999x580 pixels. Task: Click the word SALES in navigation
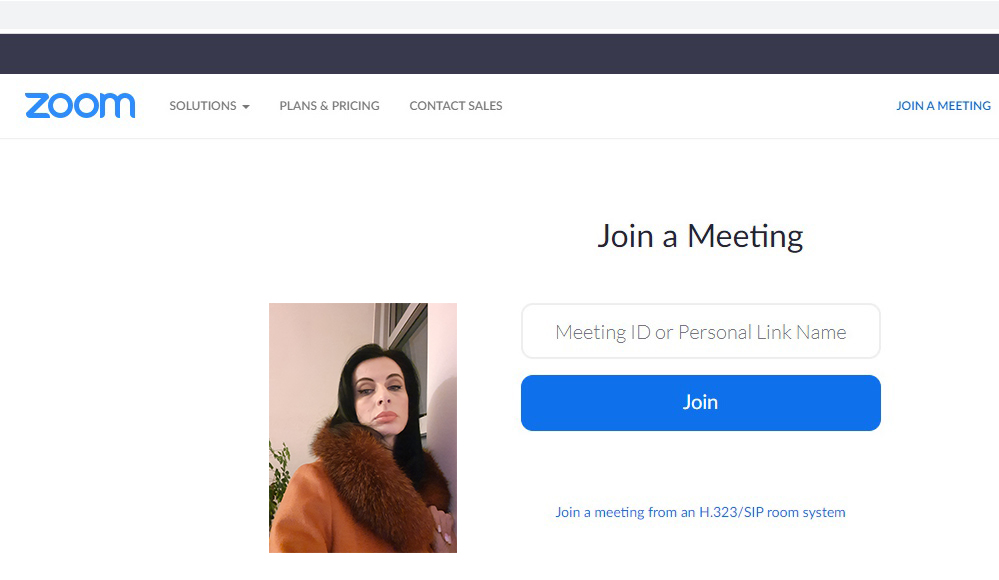point(485,106)
